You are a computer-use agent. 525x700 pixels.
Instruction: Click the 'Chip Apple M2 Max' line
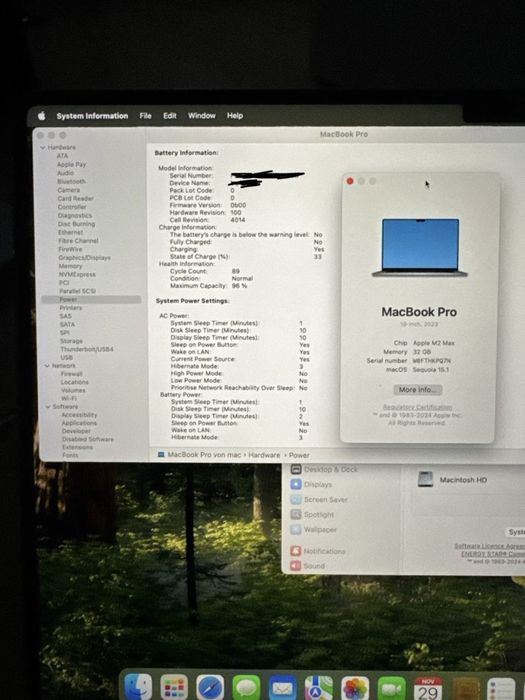coord(424,343)
